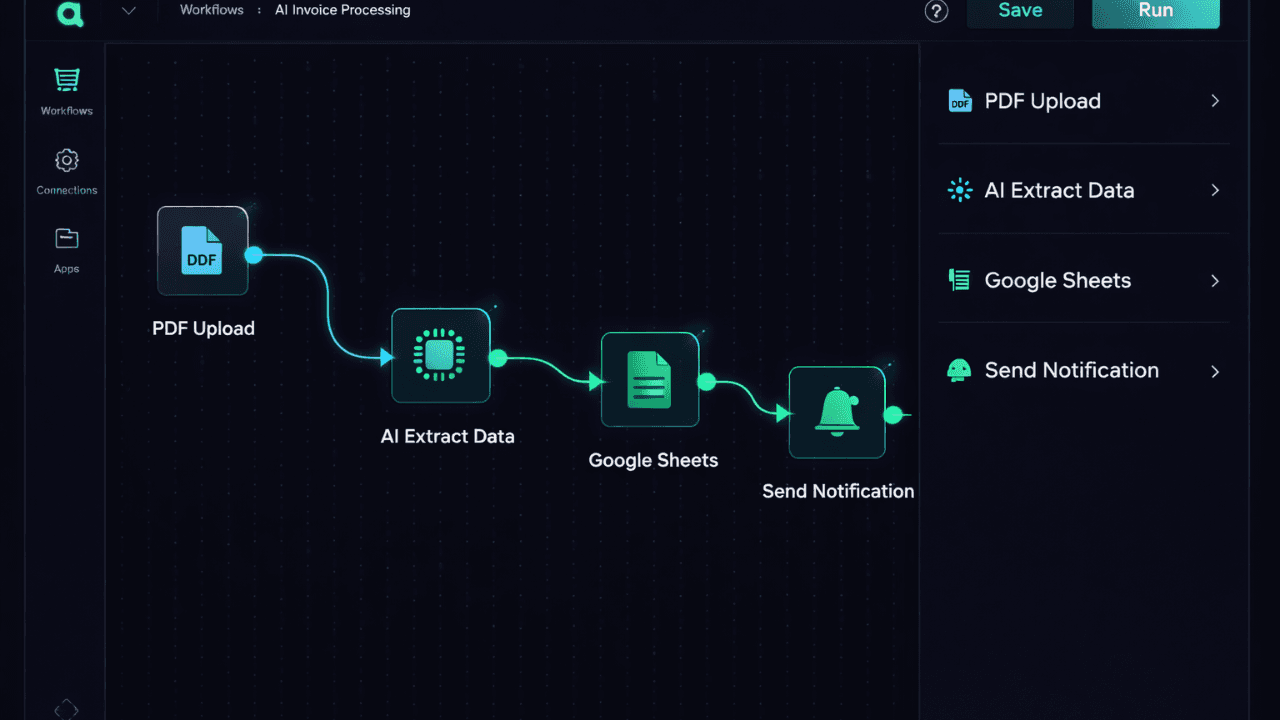This screenshot has height=720, width=1280.
Task: Click the app logo in top-left corner
Action: point(69,14)
